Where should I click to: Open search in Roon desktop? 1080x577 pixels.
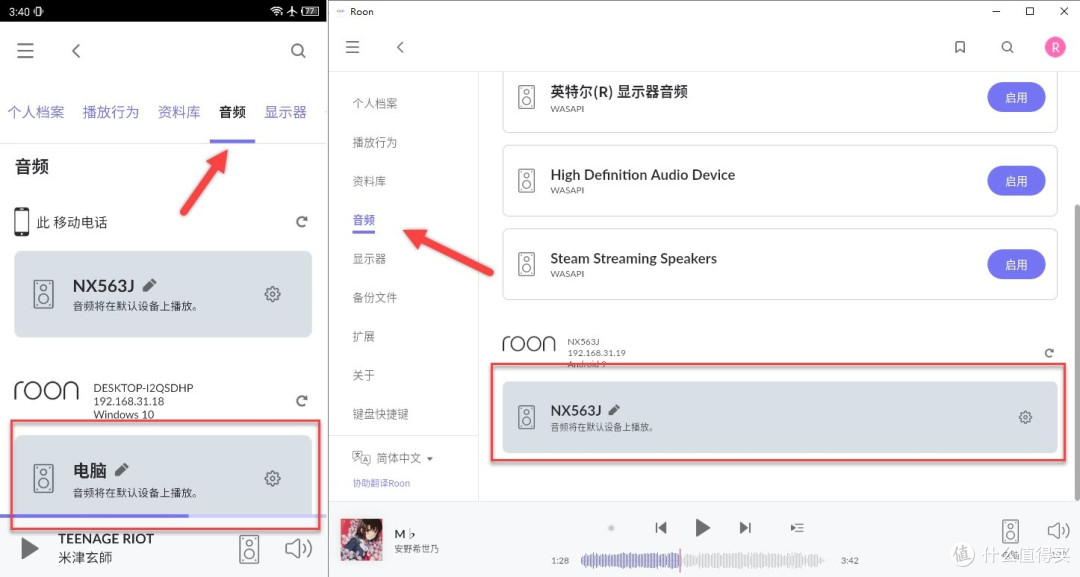(x=1007, y=46)
